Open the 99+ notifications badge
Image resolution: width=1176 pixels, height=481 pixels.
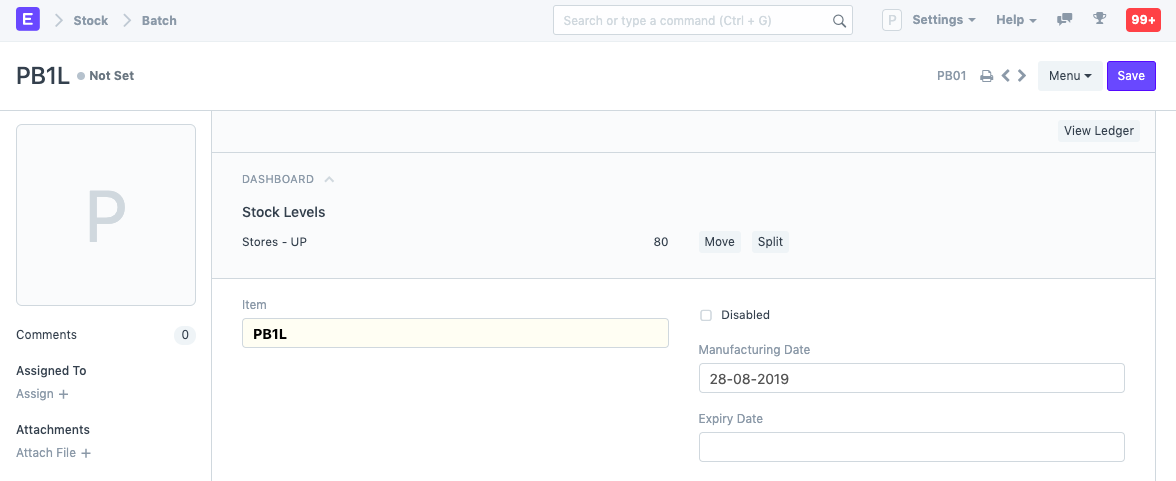point(1143,20)
